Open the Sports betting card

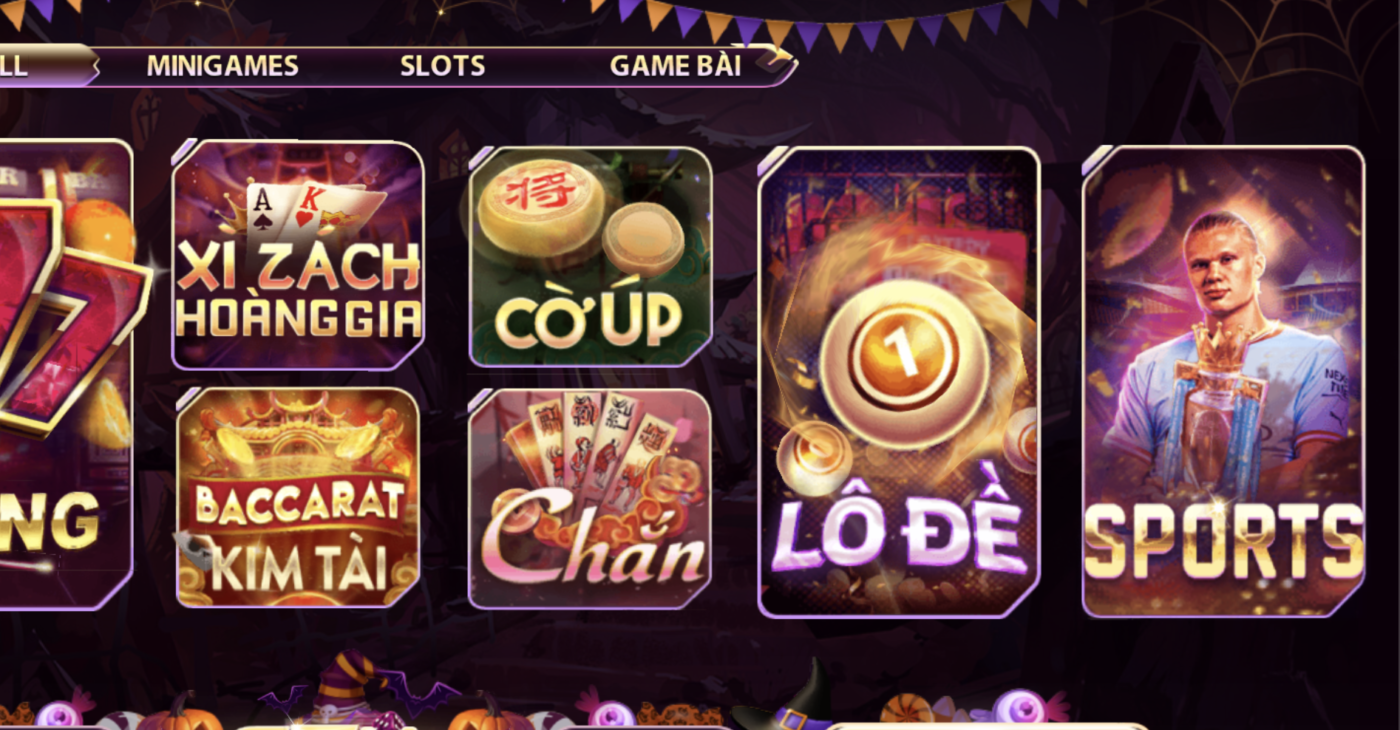1223,381
